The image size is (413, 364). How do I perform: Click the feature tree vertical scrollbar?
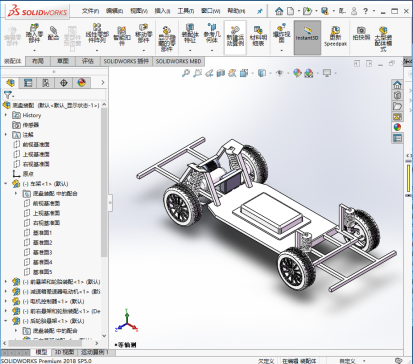coord(104,182)
